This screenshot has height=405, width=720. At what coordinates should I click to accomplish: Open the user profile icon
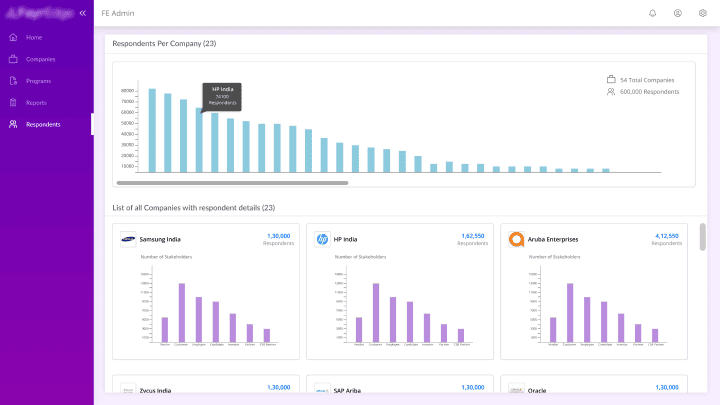click(678, 13)
